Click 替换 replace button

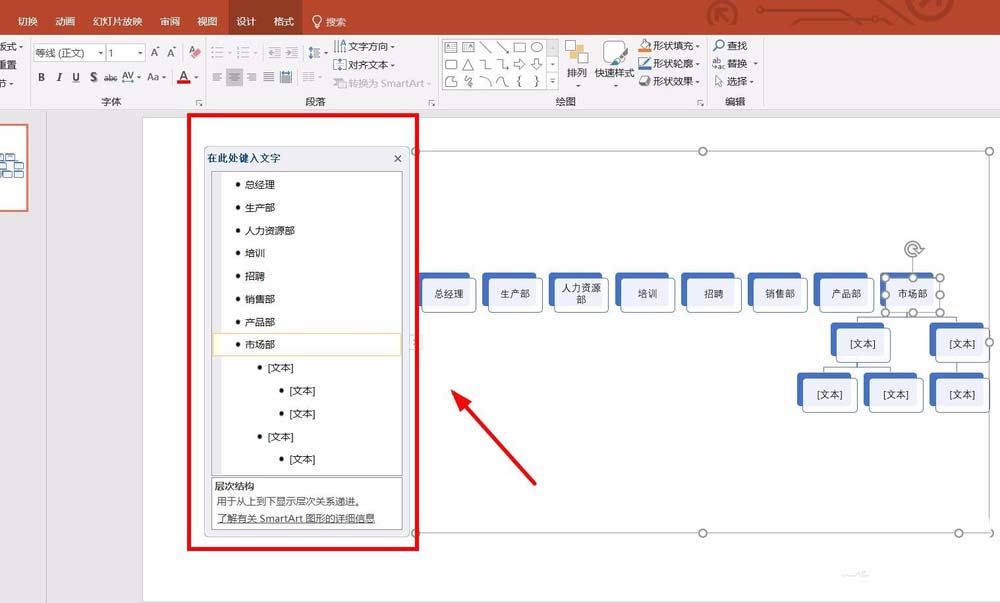coord(735,64)
